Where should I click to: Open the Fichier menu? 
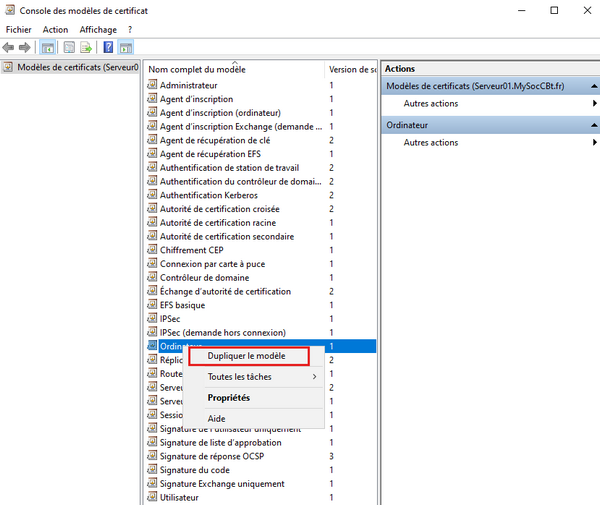tap(18, 30)
